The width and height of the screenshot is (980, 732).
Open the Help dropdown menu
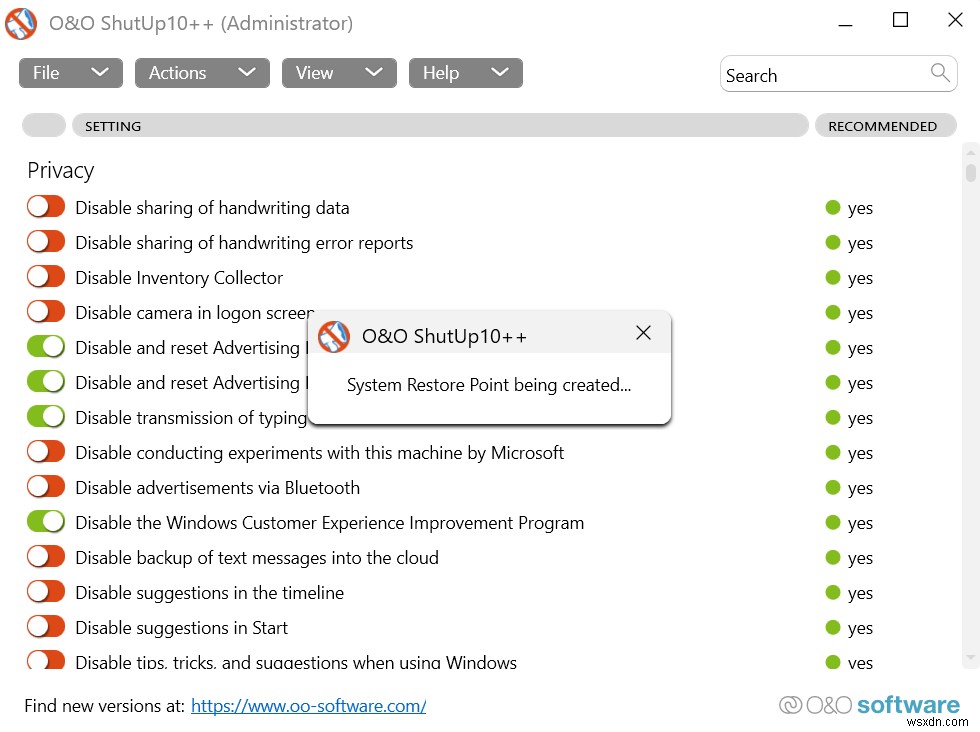coord(466,73)
